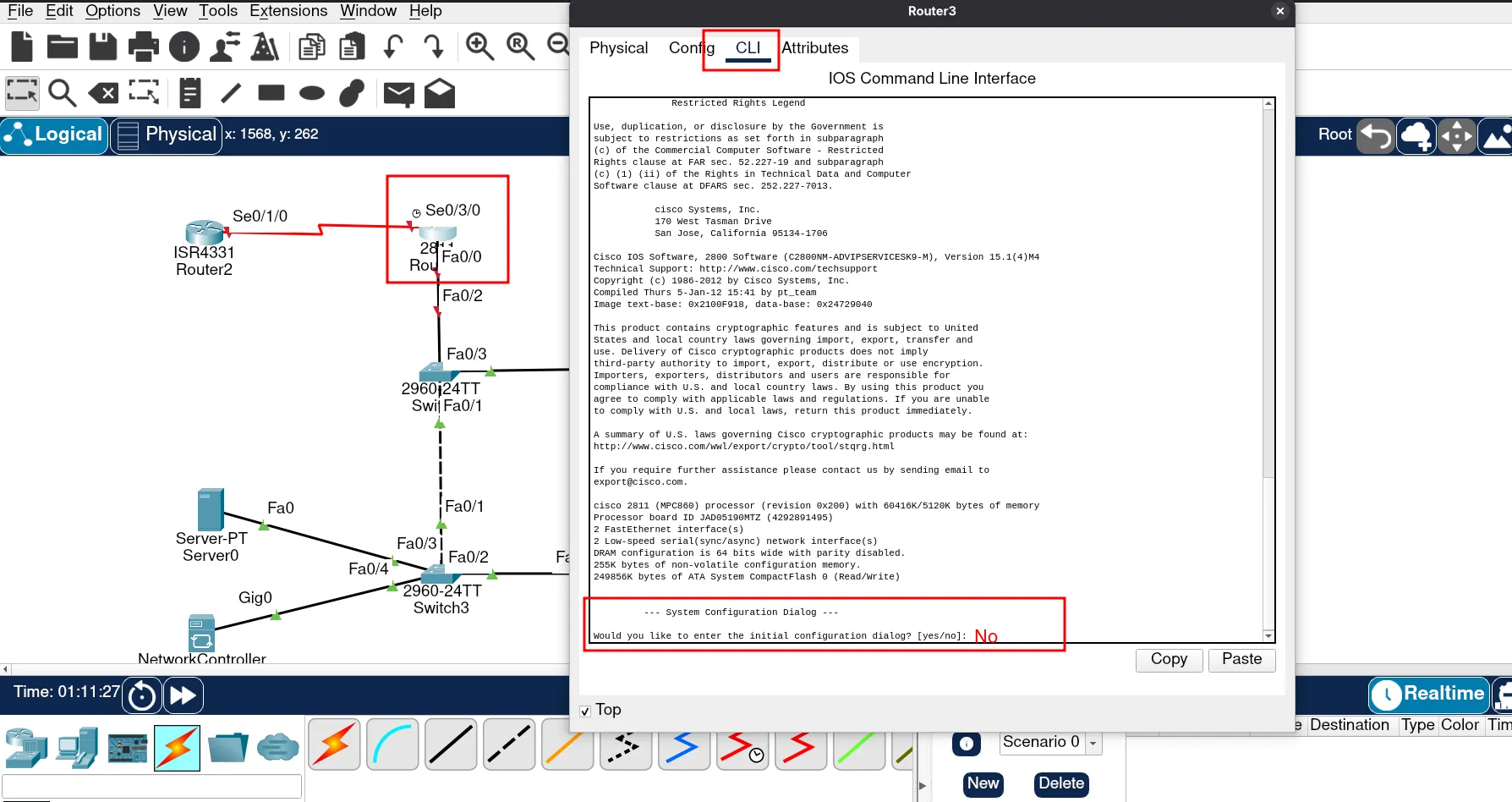This screenshot has height=802, width=1512.
Task: Pick the Console cable connection
Action: point(392,744)
